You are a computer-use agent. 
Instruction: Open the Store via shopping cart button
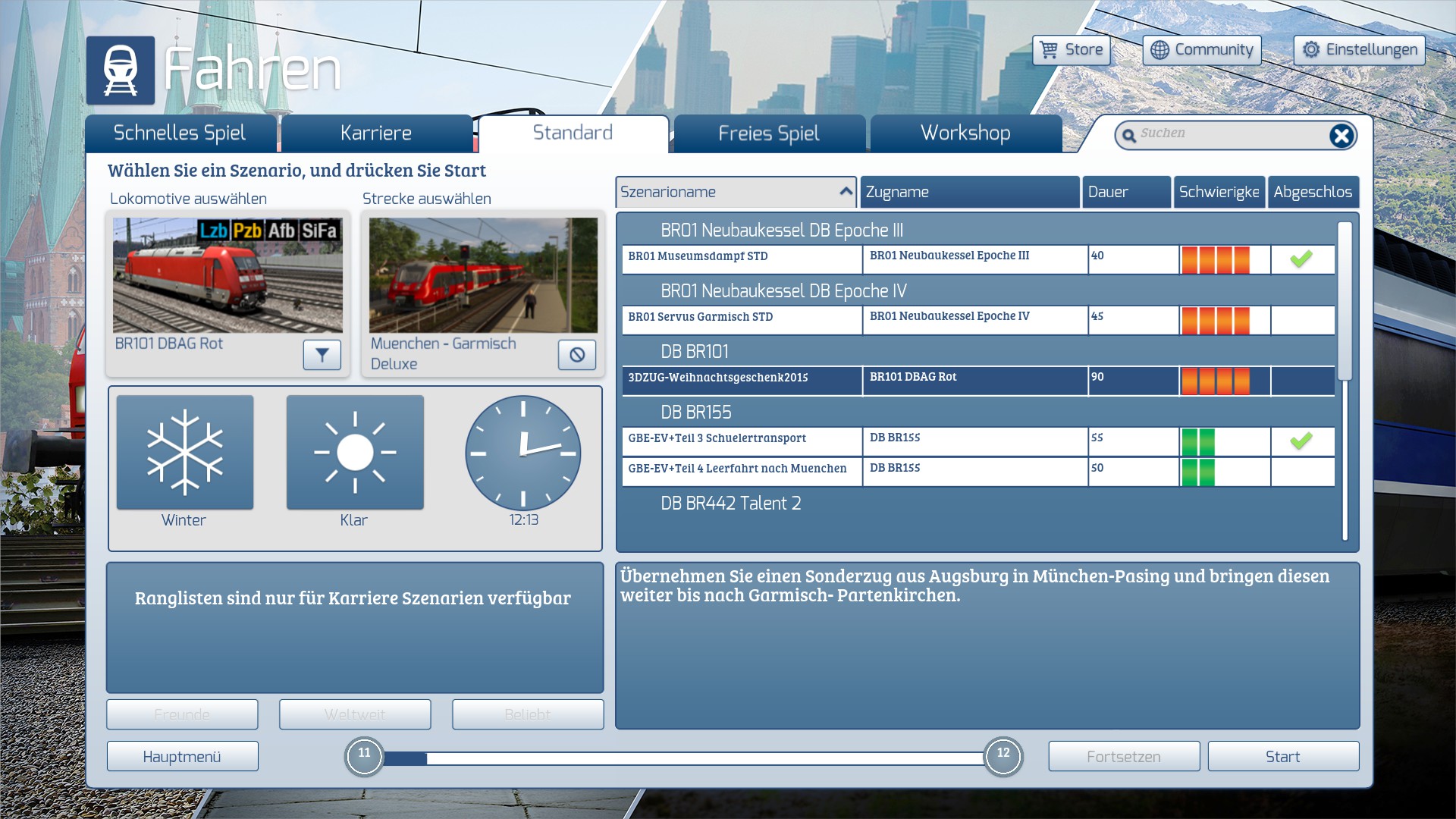pos(1071,50)
